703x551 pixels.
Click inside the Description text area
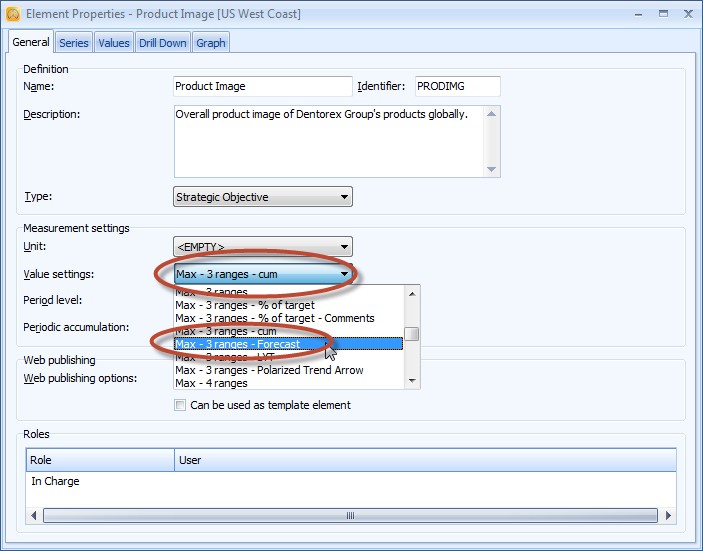328,140
